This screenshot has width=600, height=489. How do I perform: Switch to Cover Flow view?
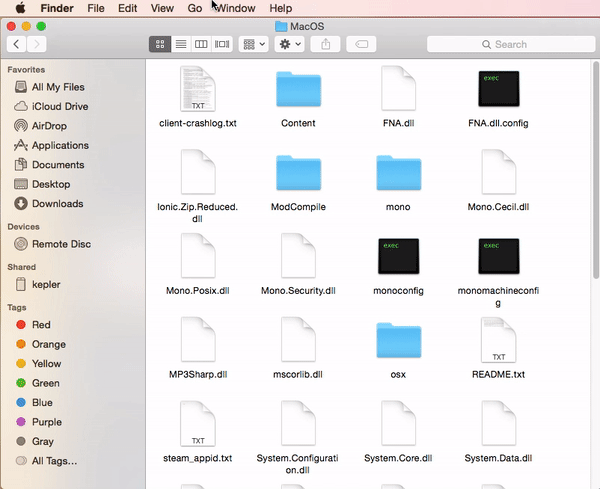(222, 44)
